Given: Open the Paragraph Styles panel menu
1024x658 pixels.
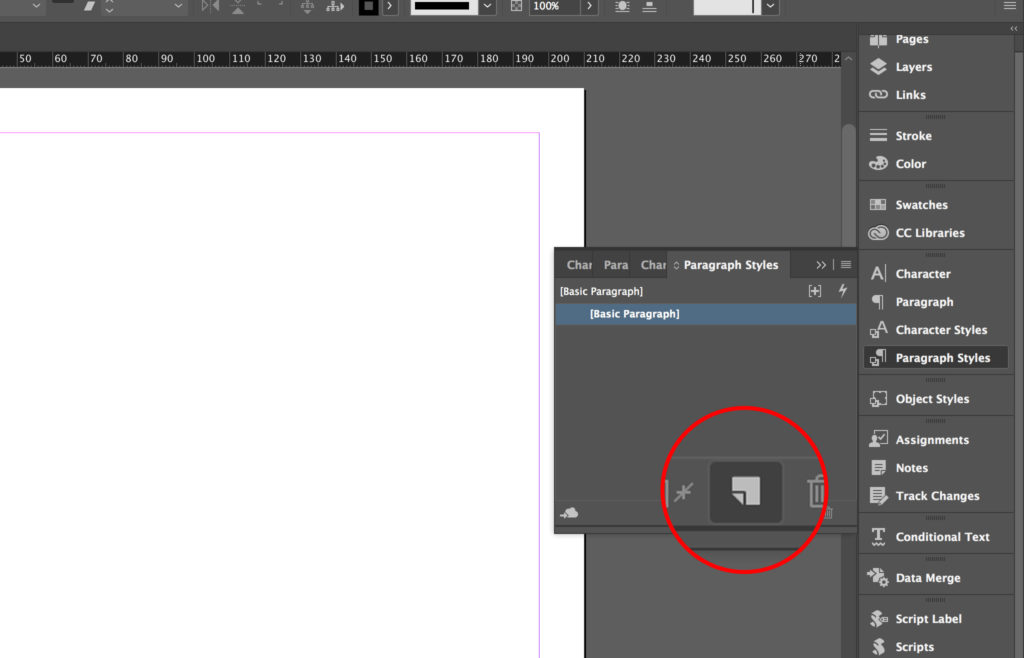Looking at the screenshot, I should point(845,264).
